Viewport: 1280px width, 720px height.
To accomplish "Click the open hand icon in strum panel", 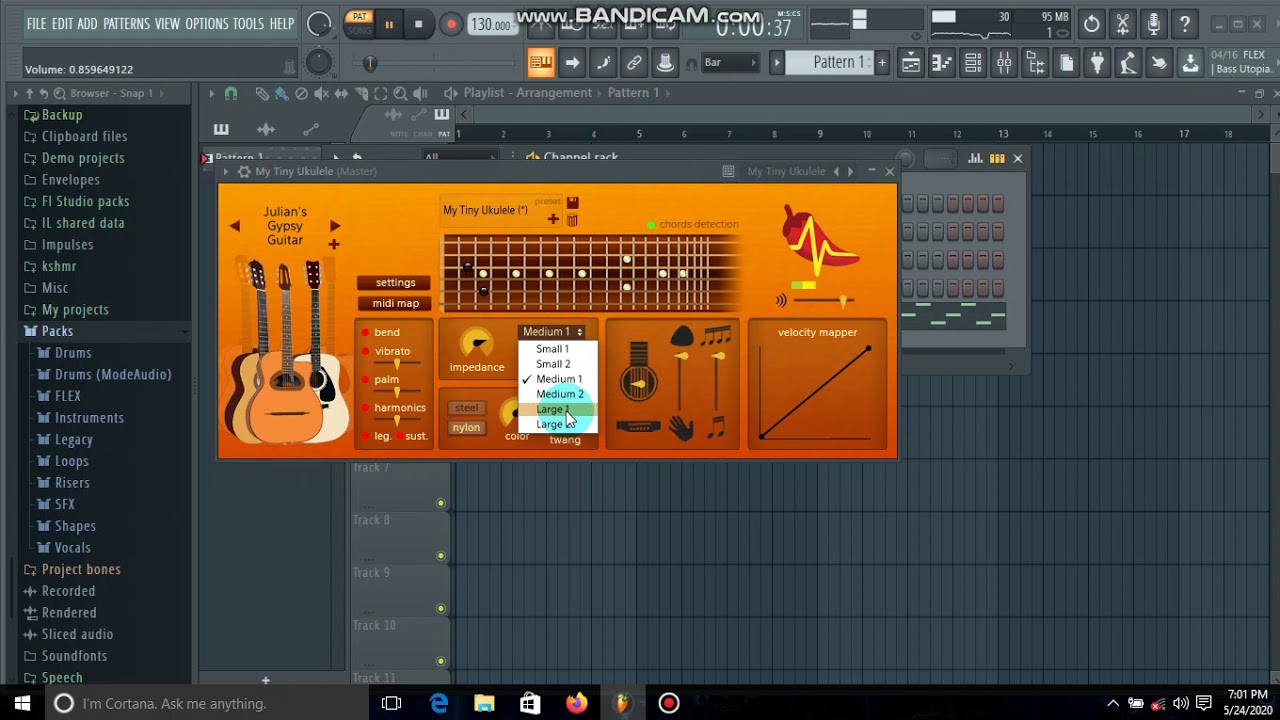I will [x=681, y=428].
